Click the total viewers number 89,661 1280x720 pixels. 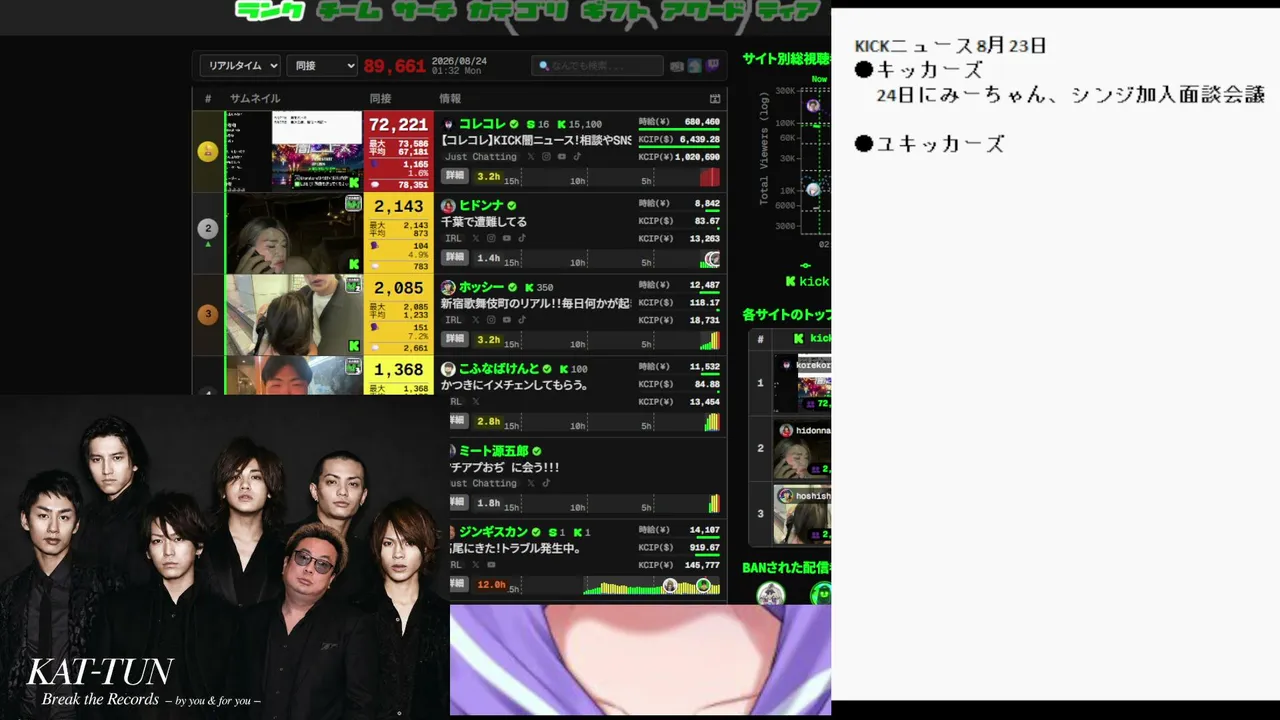[x=395, y=66]
